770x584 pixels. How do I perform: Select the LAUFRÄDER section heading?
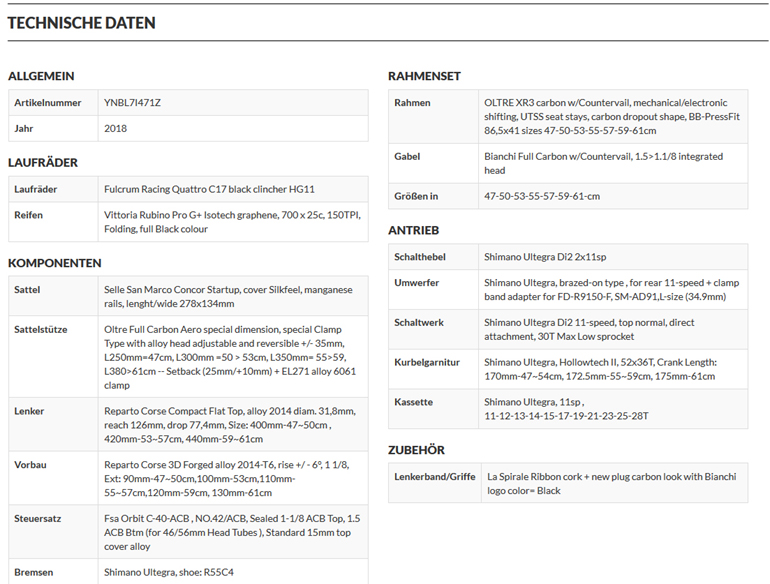pyautogui.click(x=43, y=162)
